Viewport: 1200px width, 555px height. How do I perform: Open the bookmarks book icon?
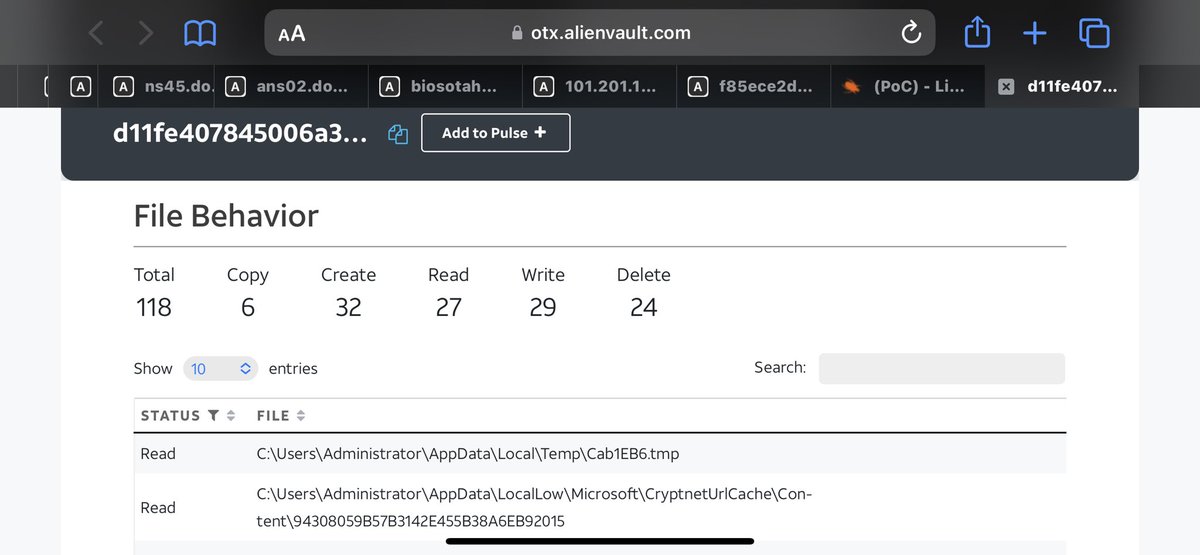[200, 33]
